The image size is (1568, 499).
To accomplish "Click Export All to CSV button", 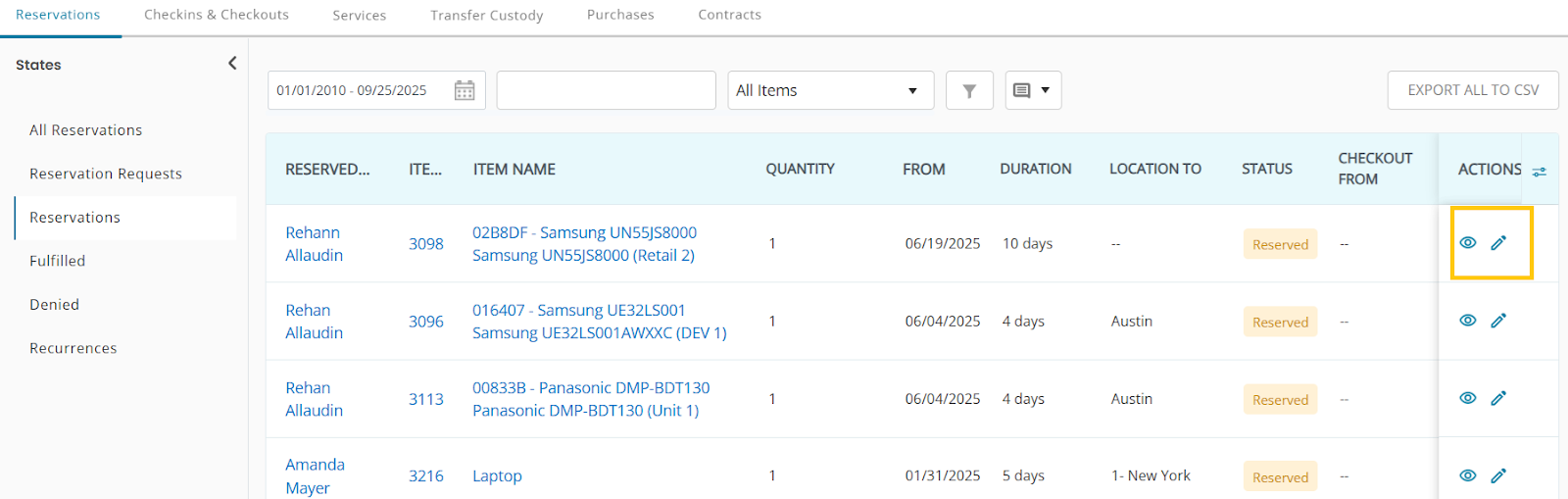I will pyautogui.click(x=1472, y=90).
